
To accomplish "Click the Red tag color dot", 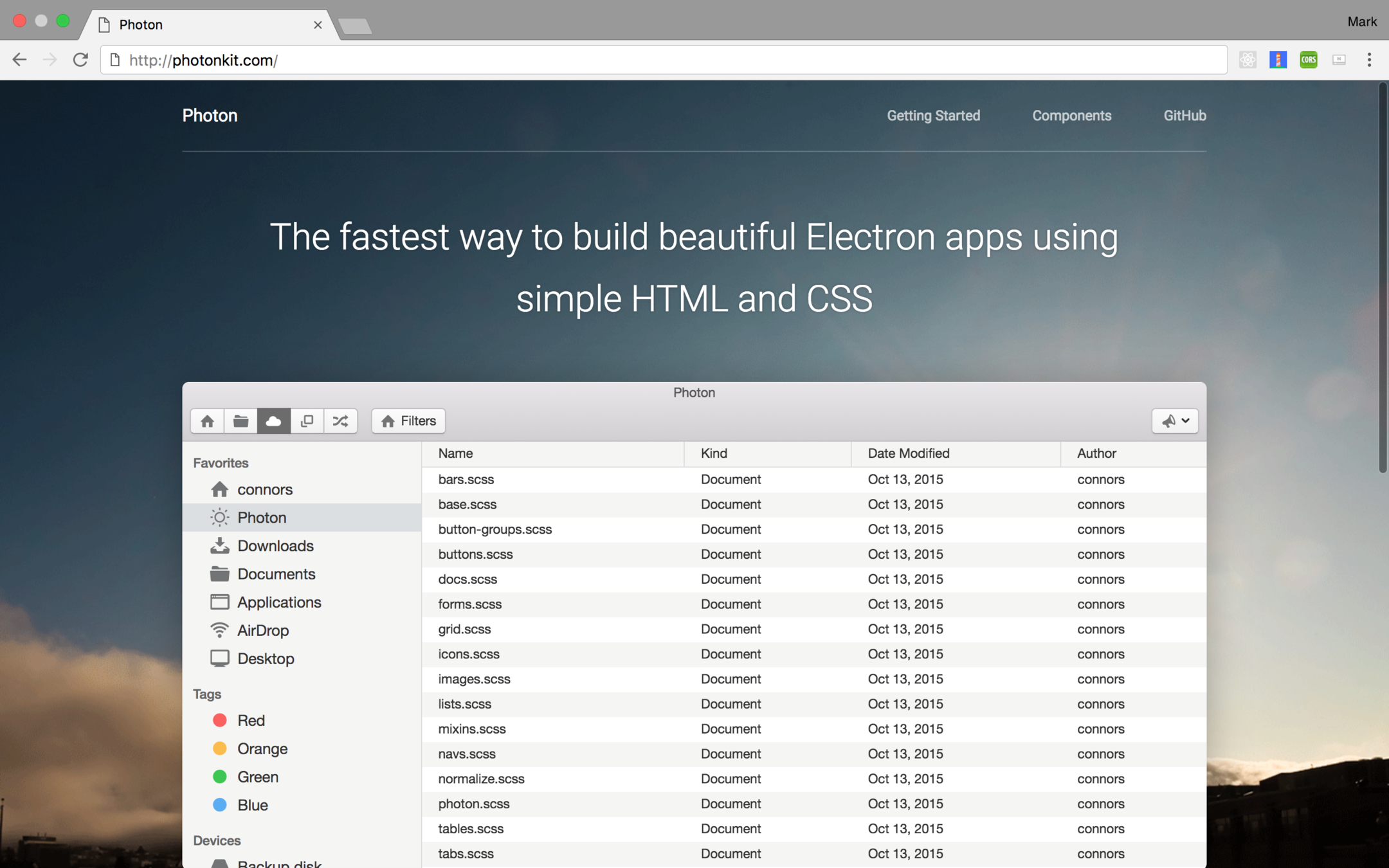I will click(x=220, y=720).
